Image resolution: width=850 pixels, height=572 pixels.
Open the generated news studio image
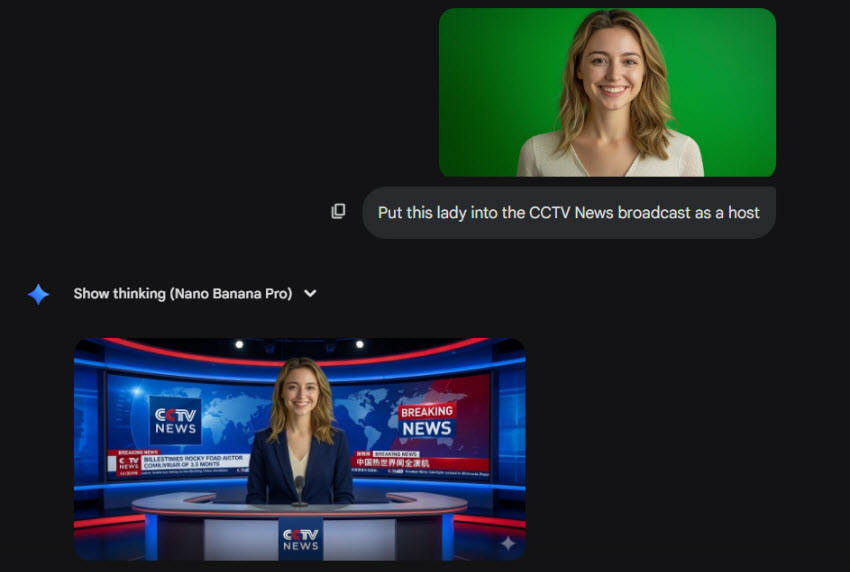[x=299, y=449]
